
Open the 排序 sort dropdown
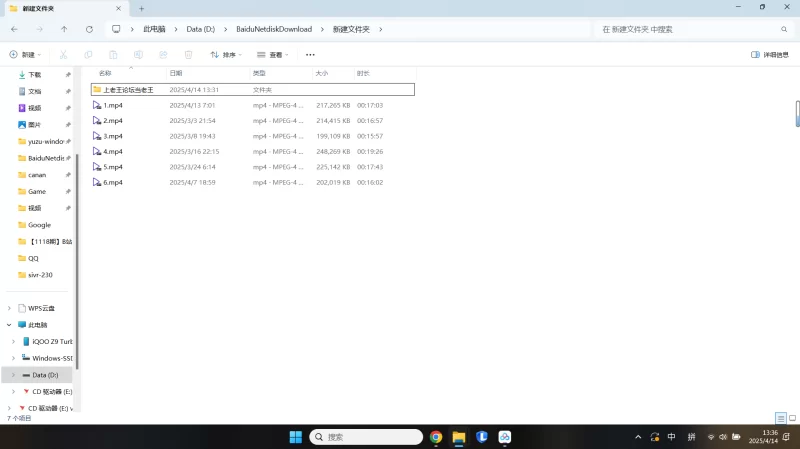tap(228, 55)
